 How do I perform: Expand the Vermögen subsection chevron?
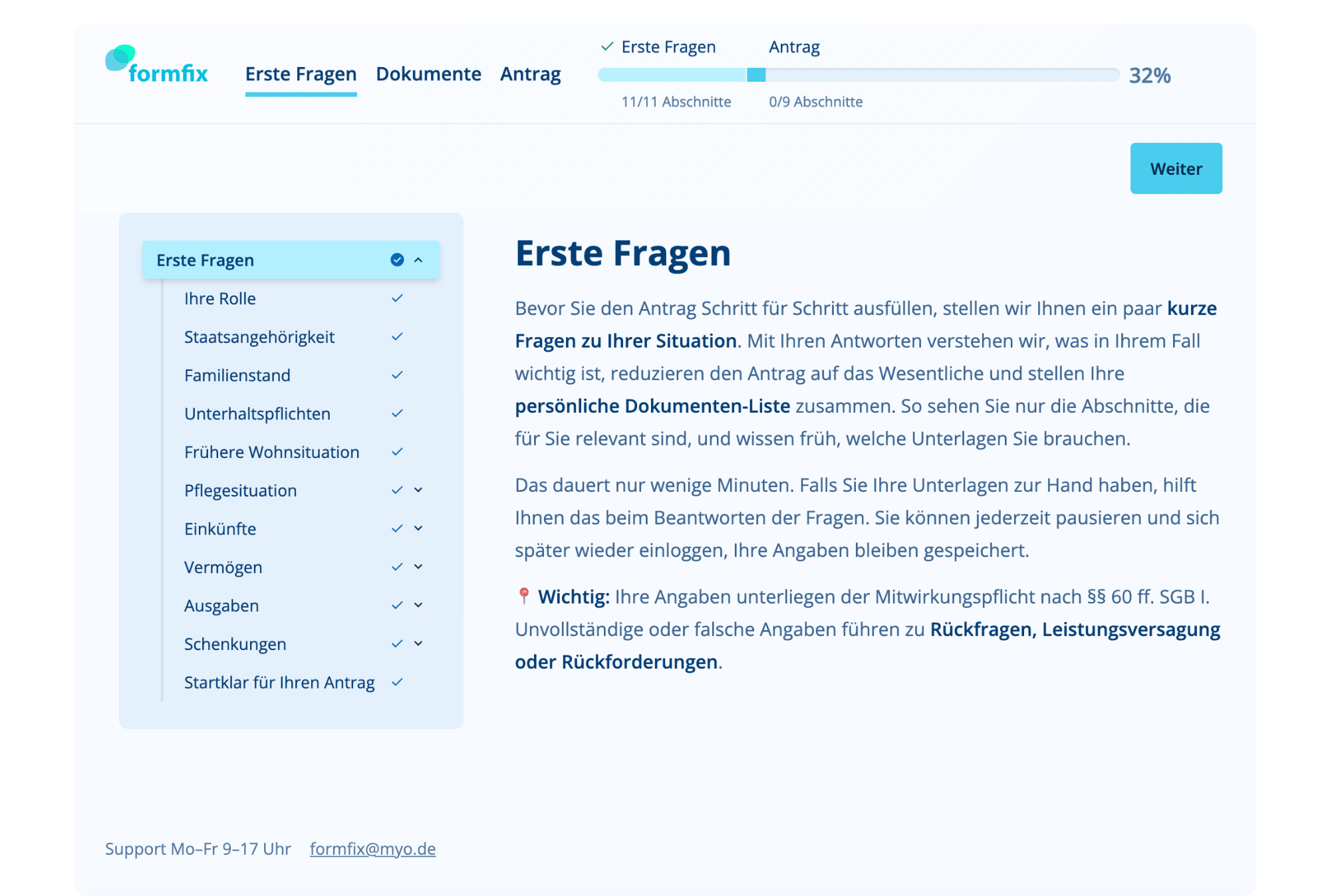pyautogui.click(x=418, y=567)
